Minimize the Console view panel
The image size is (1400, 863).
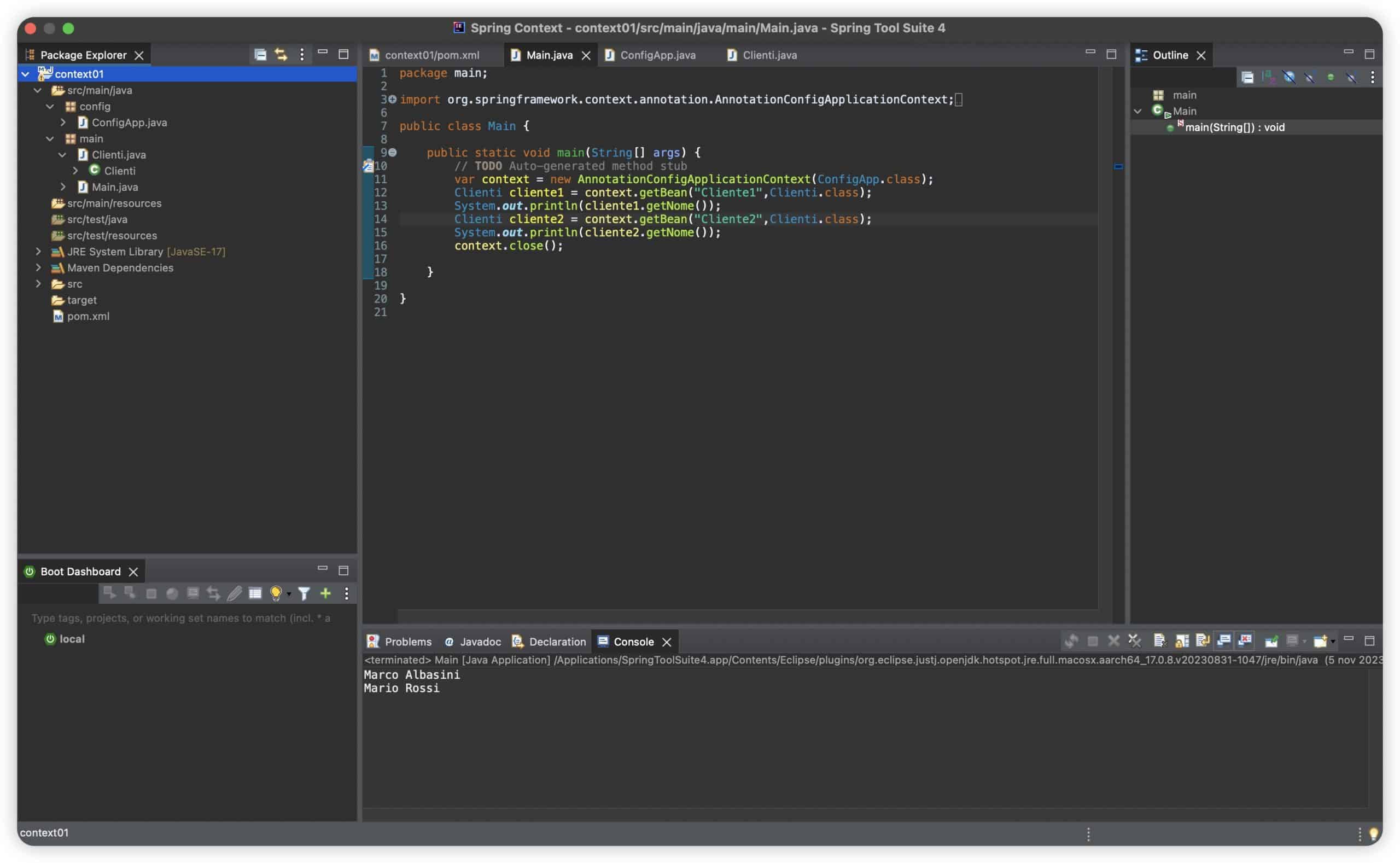tap(1349, 639)
